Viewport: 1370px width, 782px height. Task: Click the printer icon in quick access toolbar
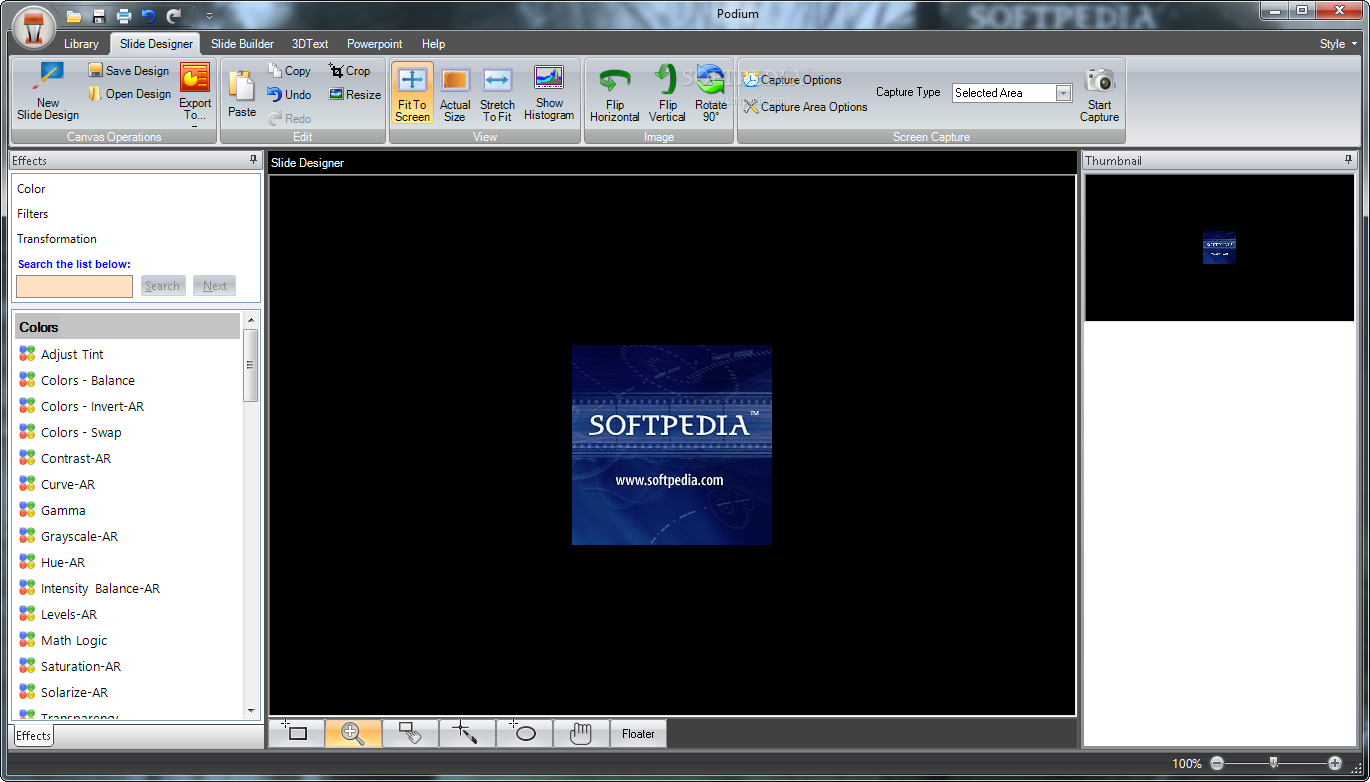pos(124,16)
